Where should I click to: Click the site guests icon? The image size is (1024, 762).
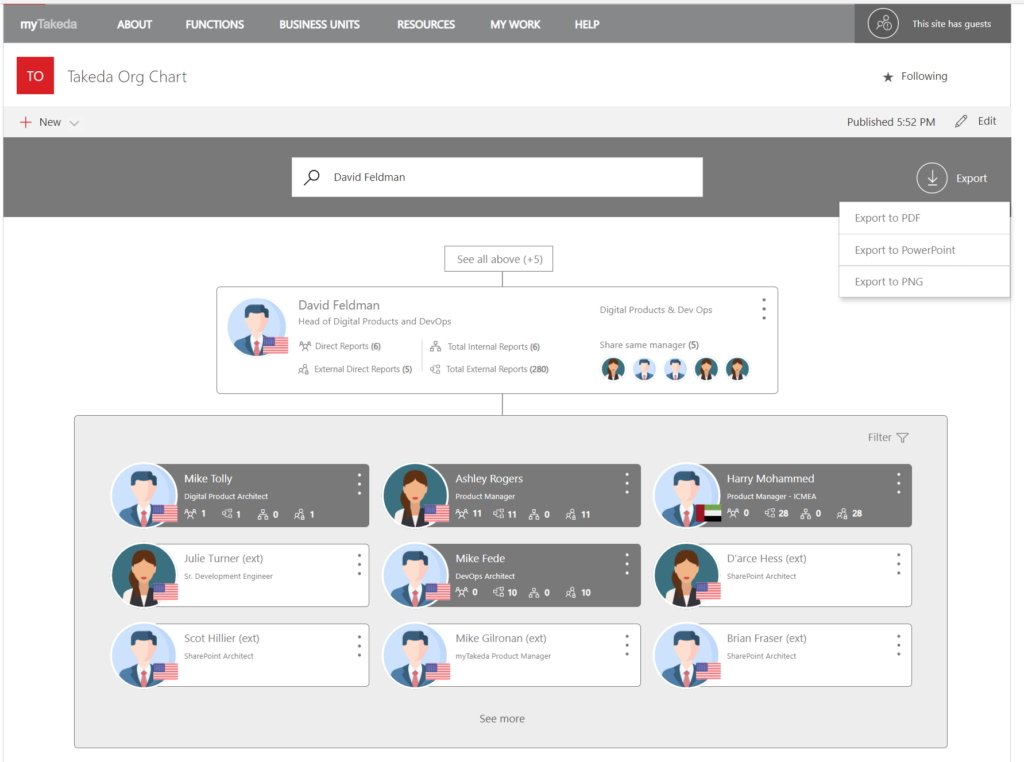pyautogui.click(x=883, y=24)
